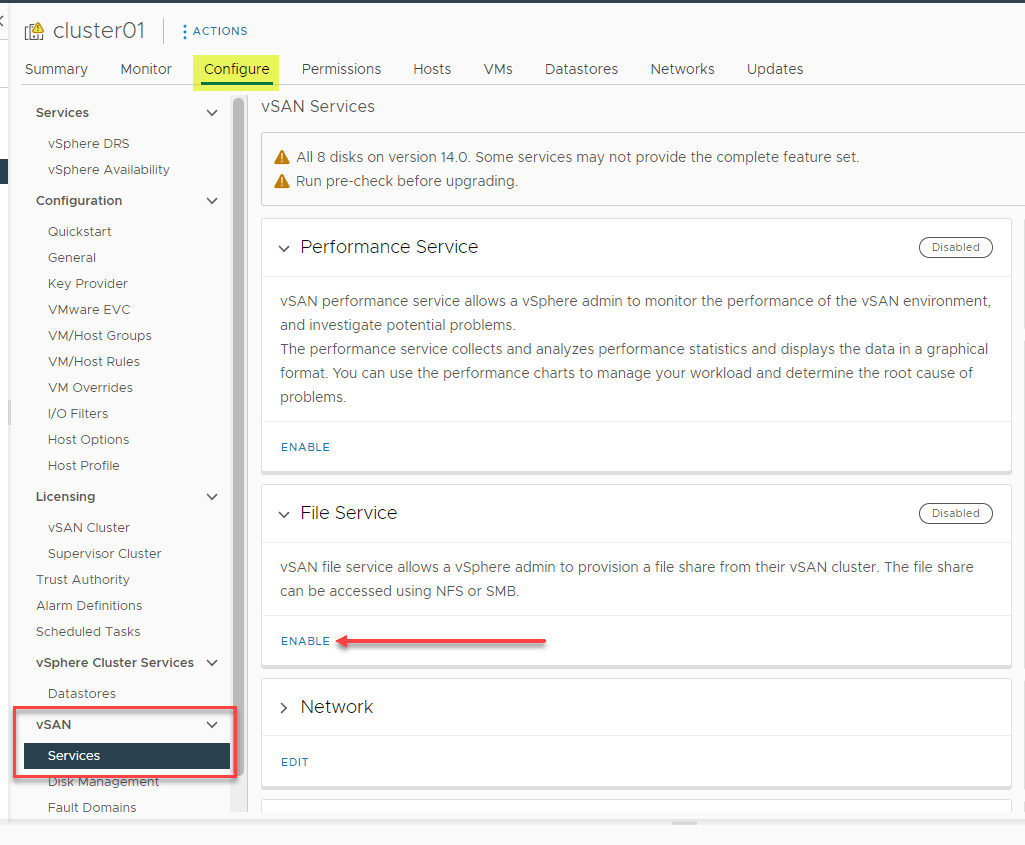
Task: Enable the File Service
Action: coord(305,641)
